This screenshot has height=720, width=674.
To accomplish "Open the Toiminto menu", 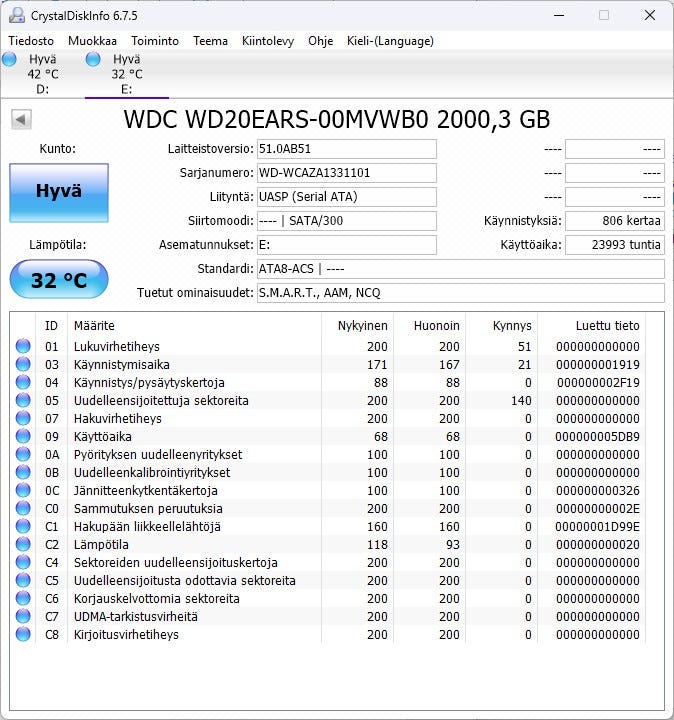I will pos(155,41).
